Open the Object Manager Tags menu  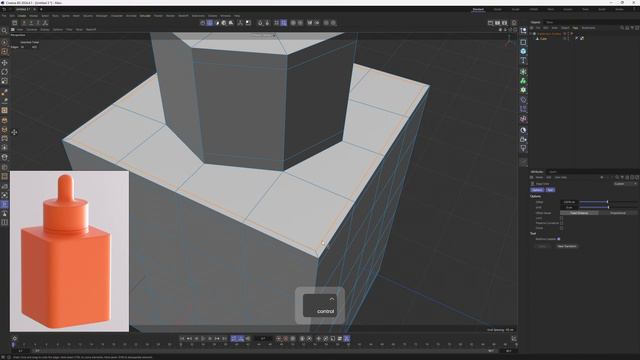pyautogui.click(x=575, y=28)
